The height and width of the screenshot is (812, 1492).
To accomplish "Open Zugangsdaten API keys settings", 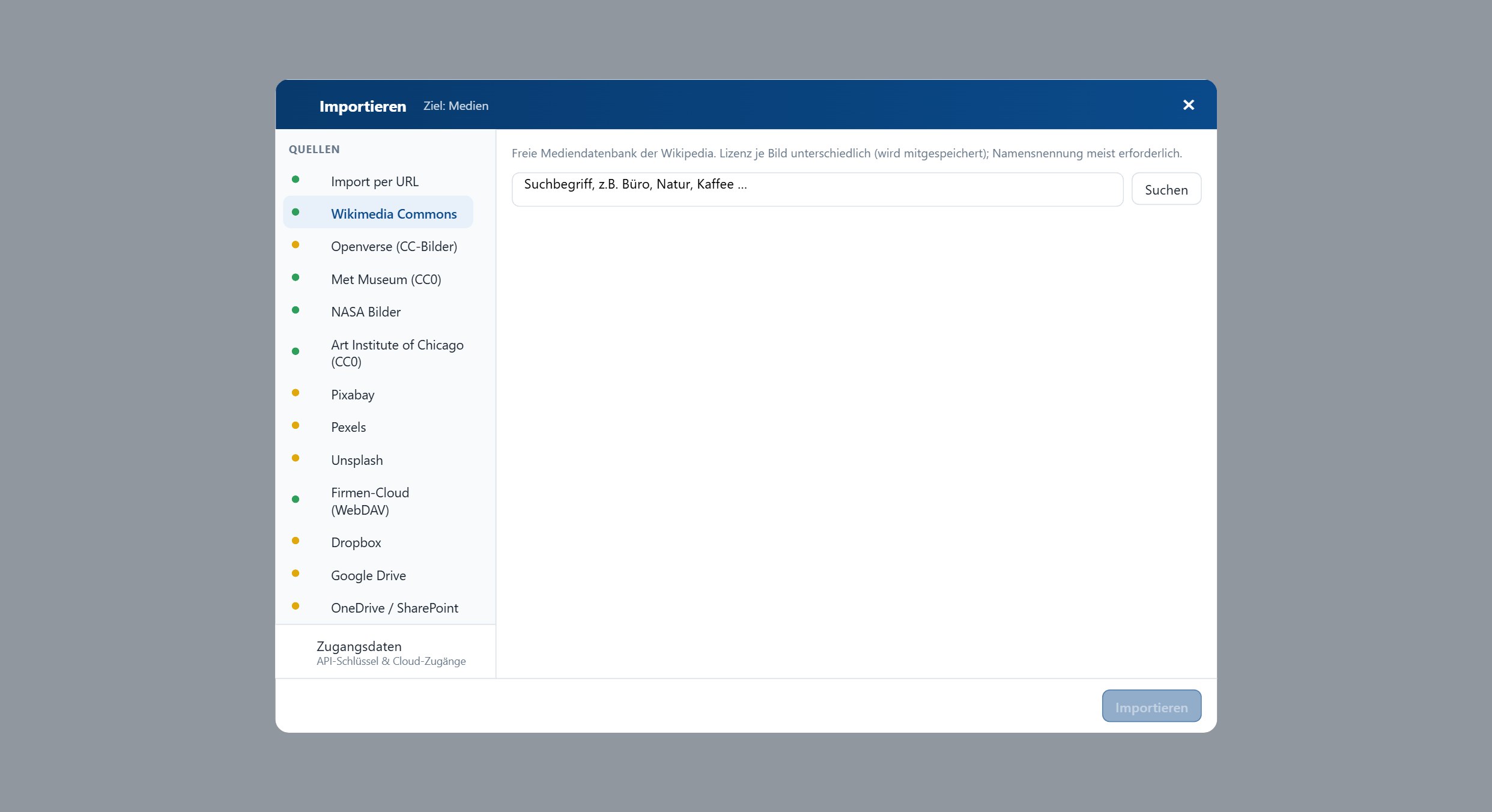I will [385, 652].
